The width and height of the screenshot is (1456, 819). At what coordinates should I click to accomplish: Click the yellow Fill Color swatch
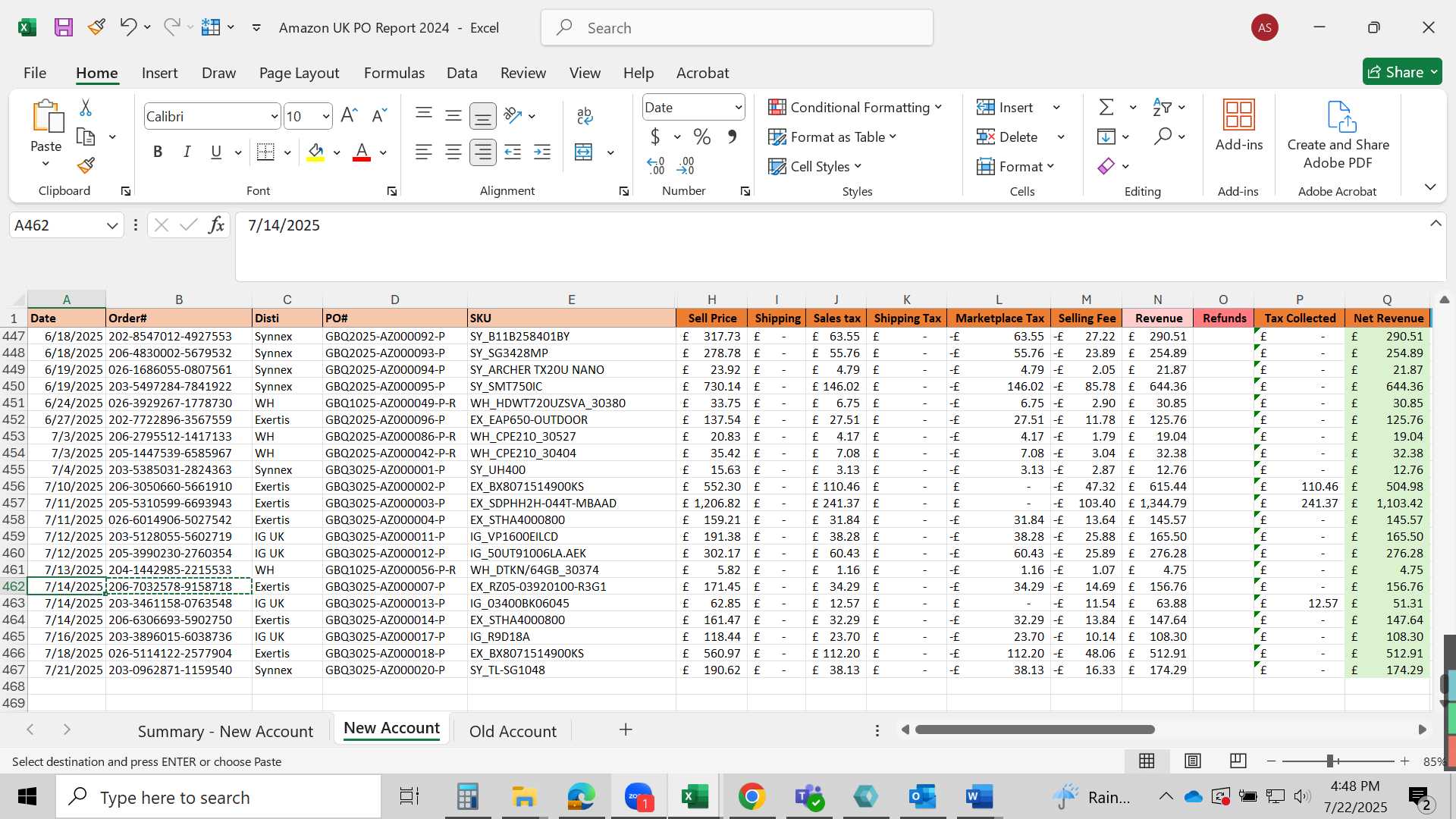click(x=316, y=152)
